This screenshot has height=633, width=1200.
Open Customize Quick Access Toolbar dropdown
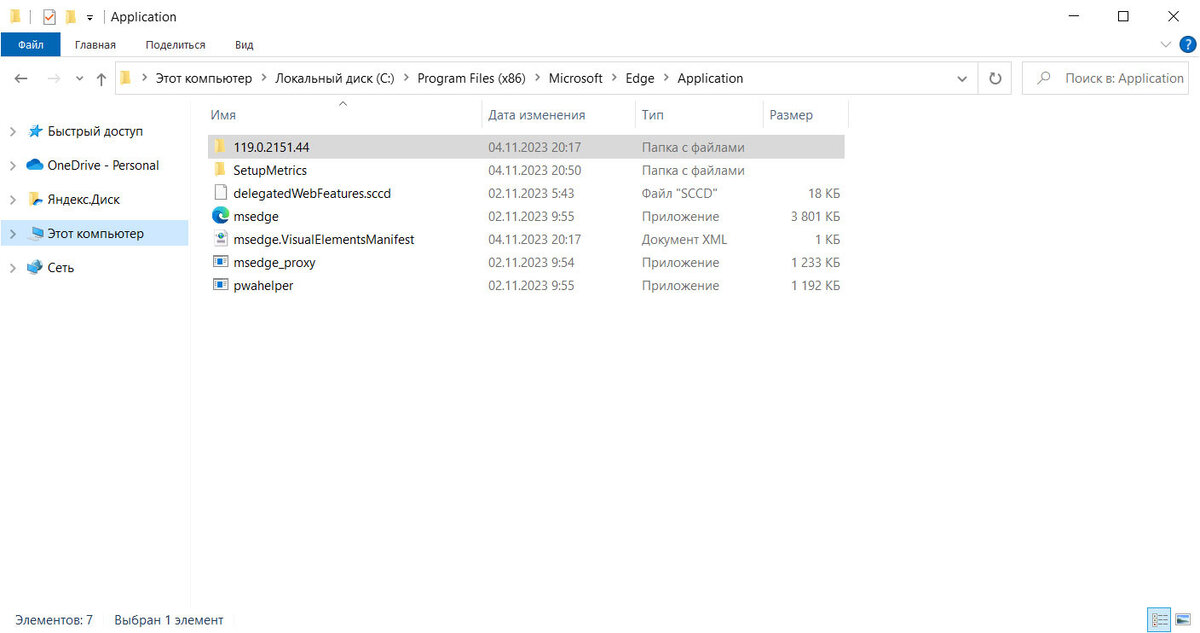coord(90,18)
